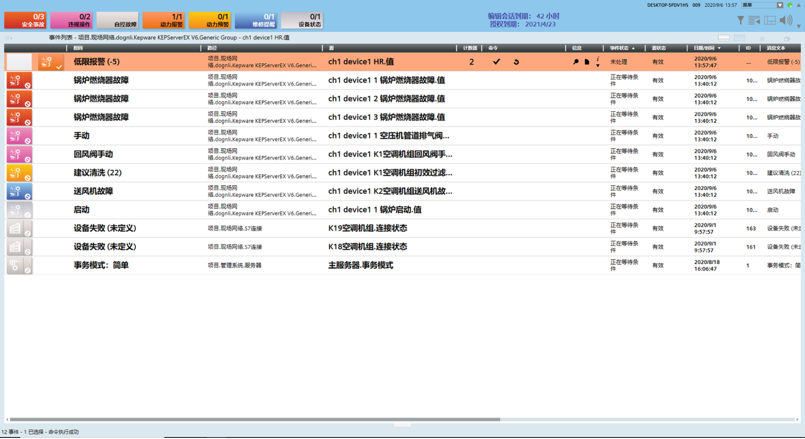Toggle sort arrow on 事件状态 column
Screen dimensions: 805x439
634,48
